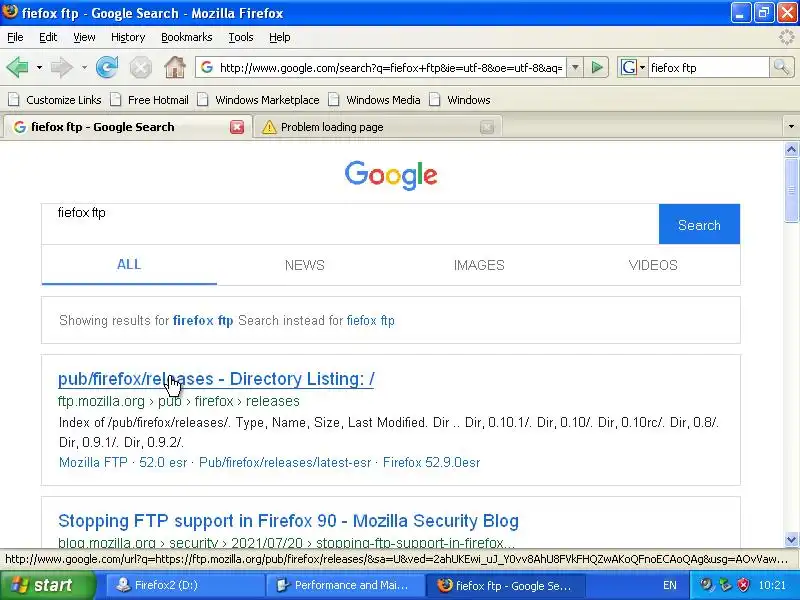Select the NEWS results tab

pyautogui.click(x=305, y=265)
